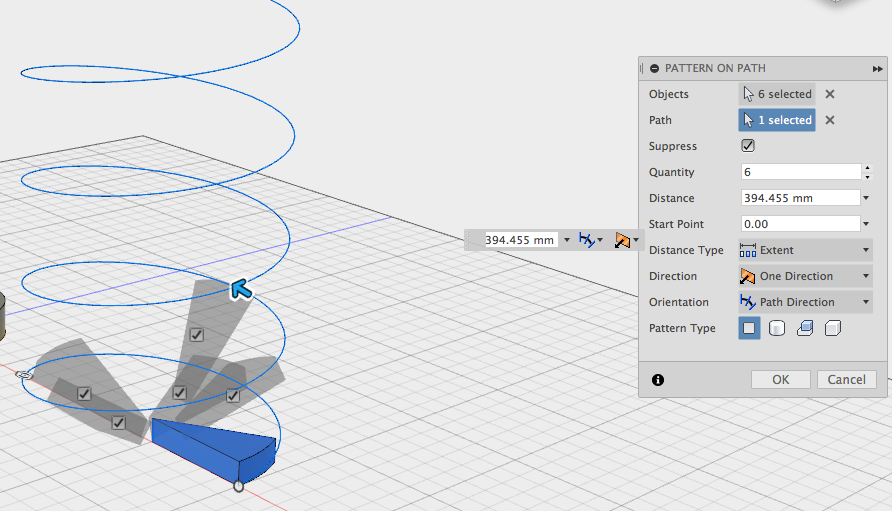Screen dimensions: 892x511
Task: Click the Path 1 selected selector
Action: pyautogui.click(x=777, y=120)
